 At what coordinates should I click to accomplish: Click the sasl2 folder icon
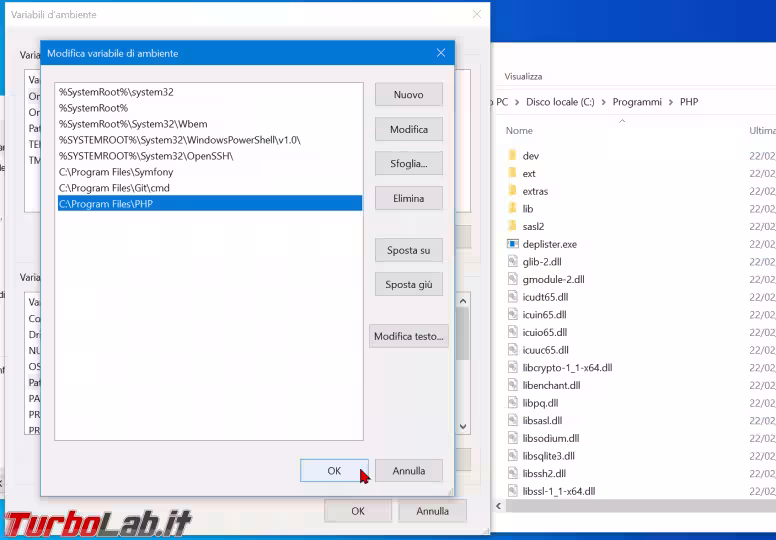512,227
